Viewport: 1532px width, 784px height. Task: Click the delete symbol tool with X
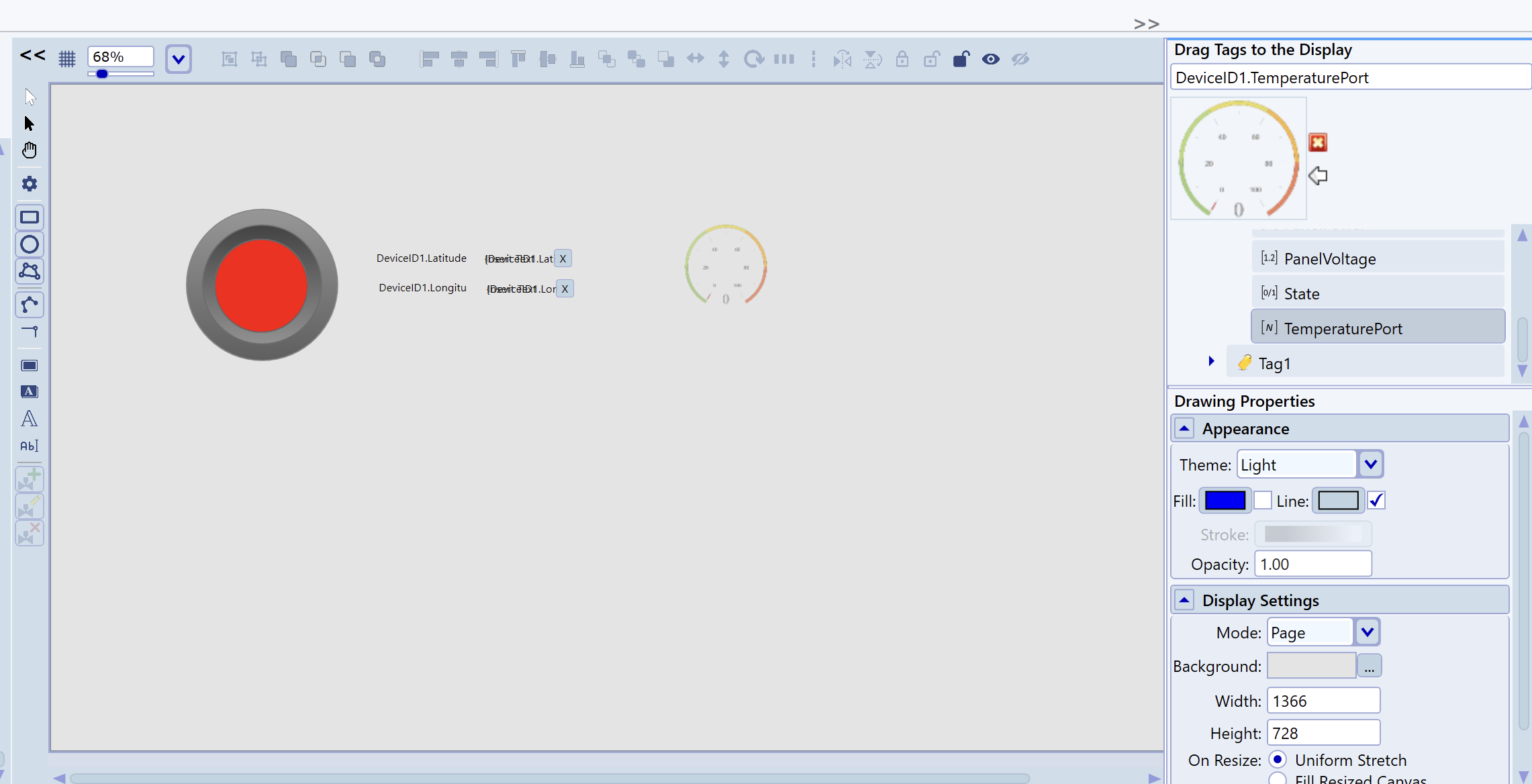(30, 533)
